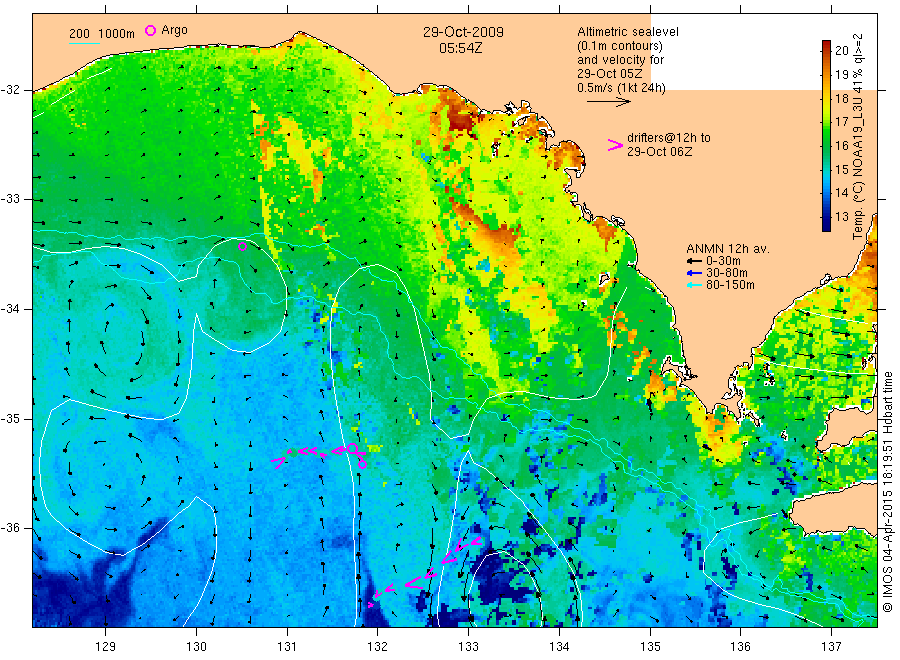Click the time label 05:54Z
The width and height of the screenshot is (900, 660).
coord(460,49)
